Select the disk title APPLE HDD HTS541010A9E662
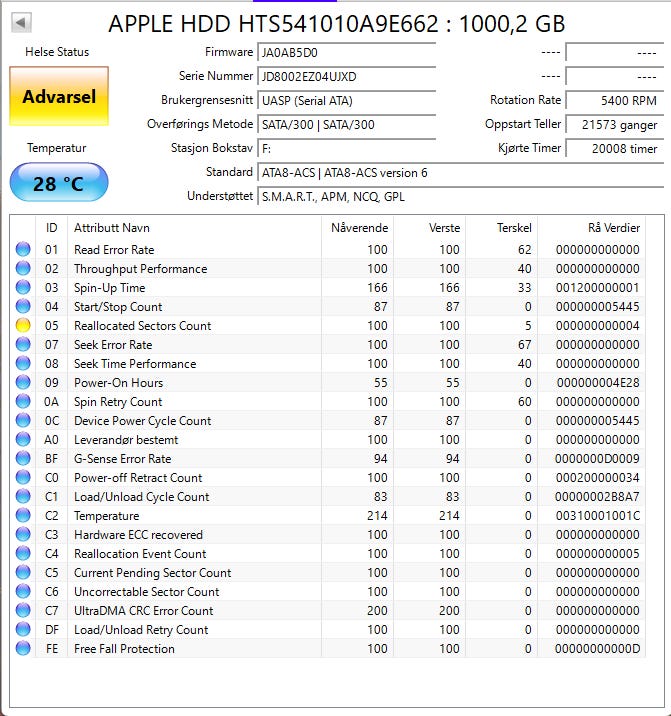This screenshot has width=671, height=716. [273, 23]
